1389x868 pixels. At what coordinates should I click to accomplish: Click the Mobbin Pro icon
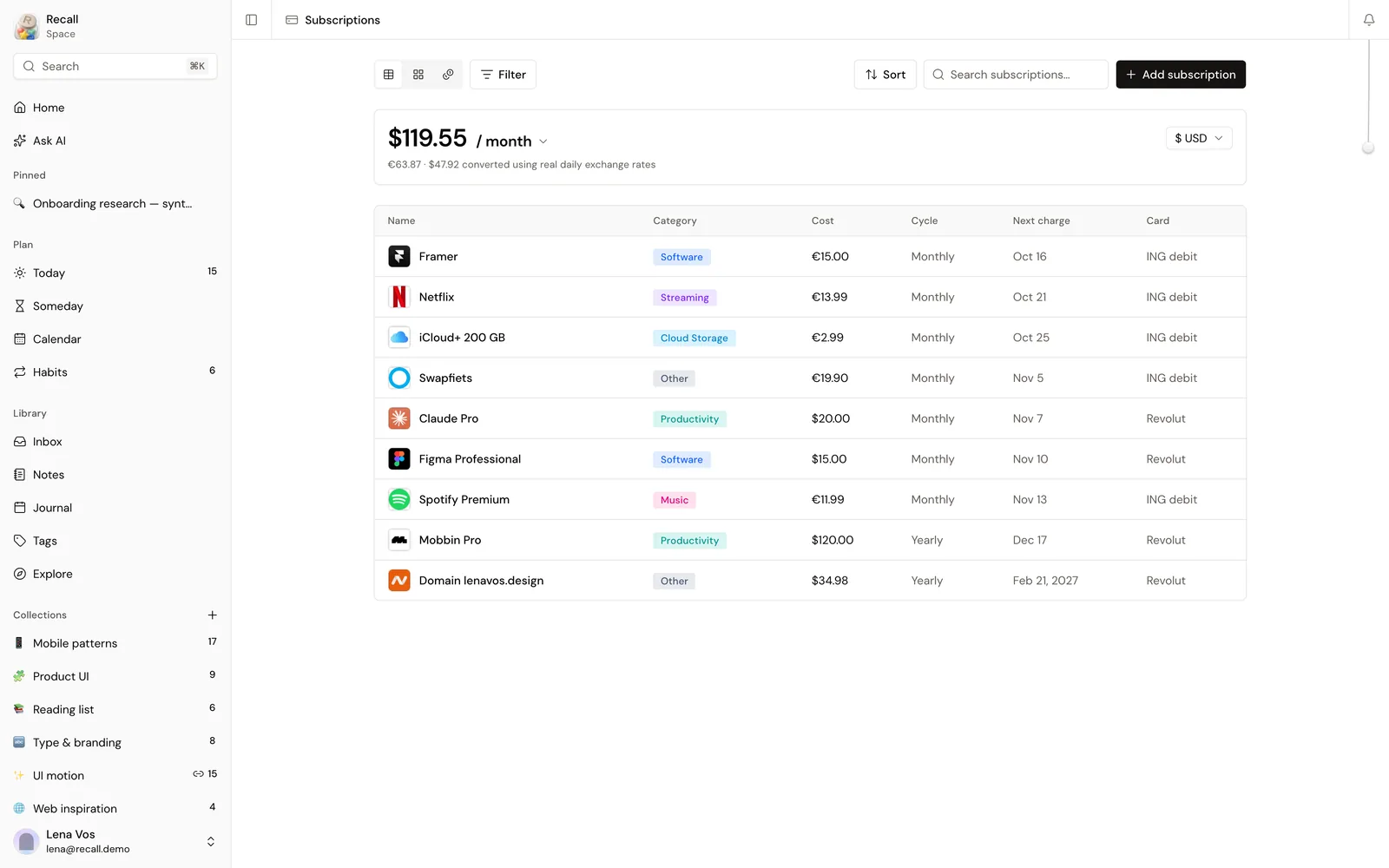[x=399, y=540]
